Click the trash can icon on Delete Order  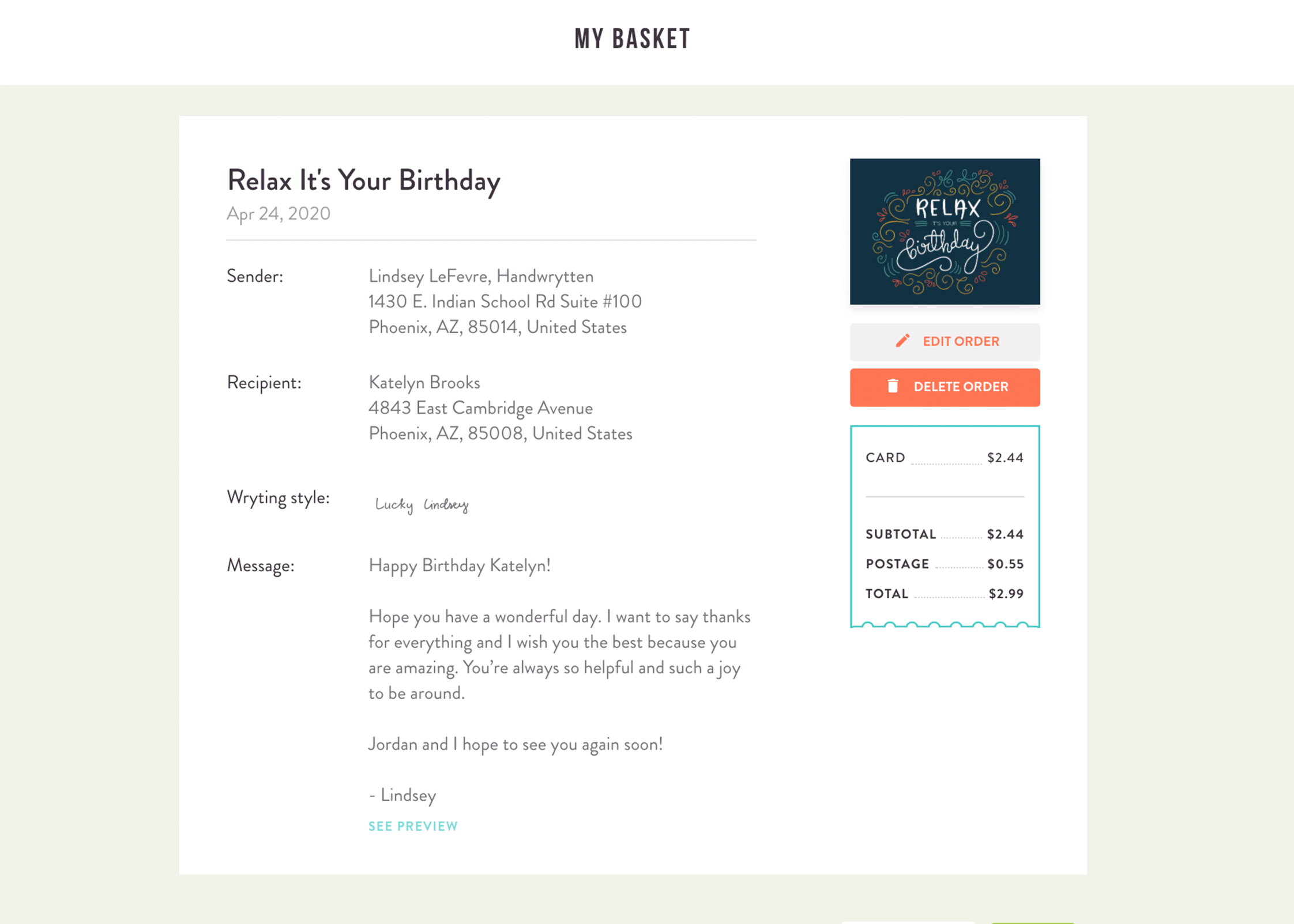[x=893, y=386]
